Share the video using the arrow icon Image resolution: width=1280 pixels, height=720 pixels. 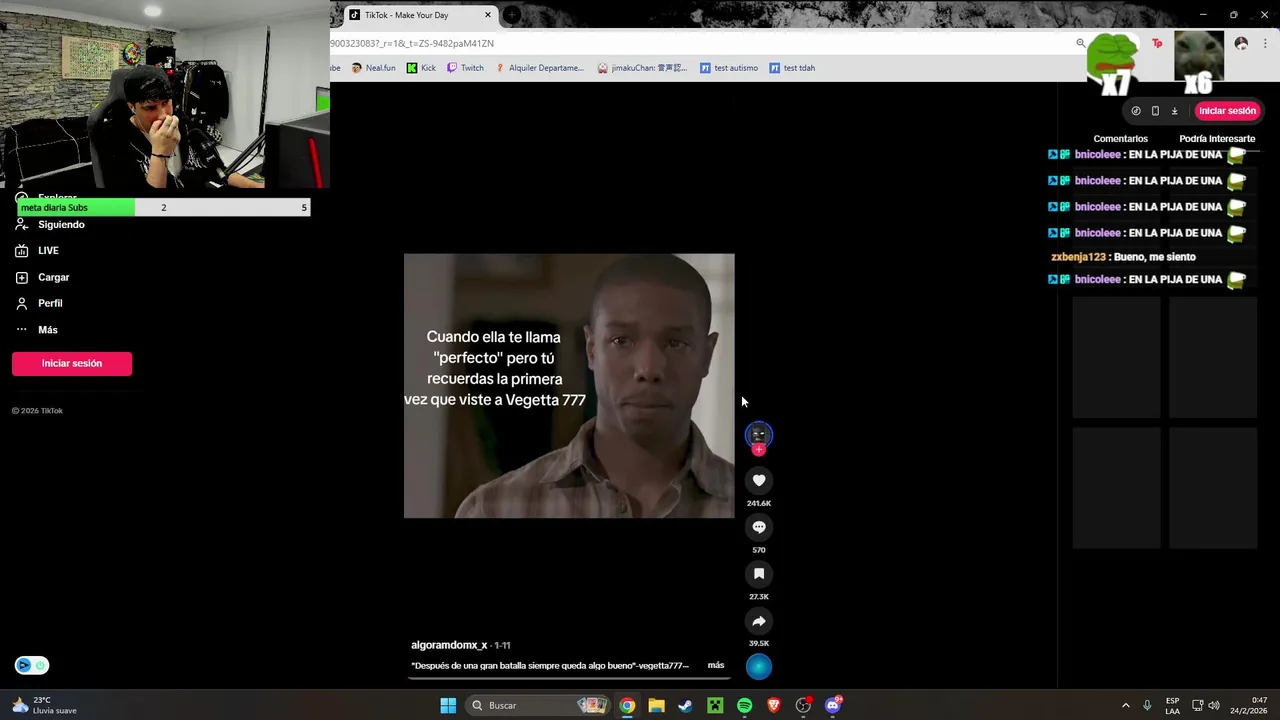point(759,621)
